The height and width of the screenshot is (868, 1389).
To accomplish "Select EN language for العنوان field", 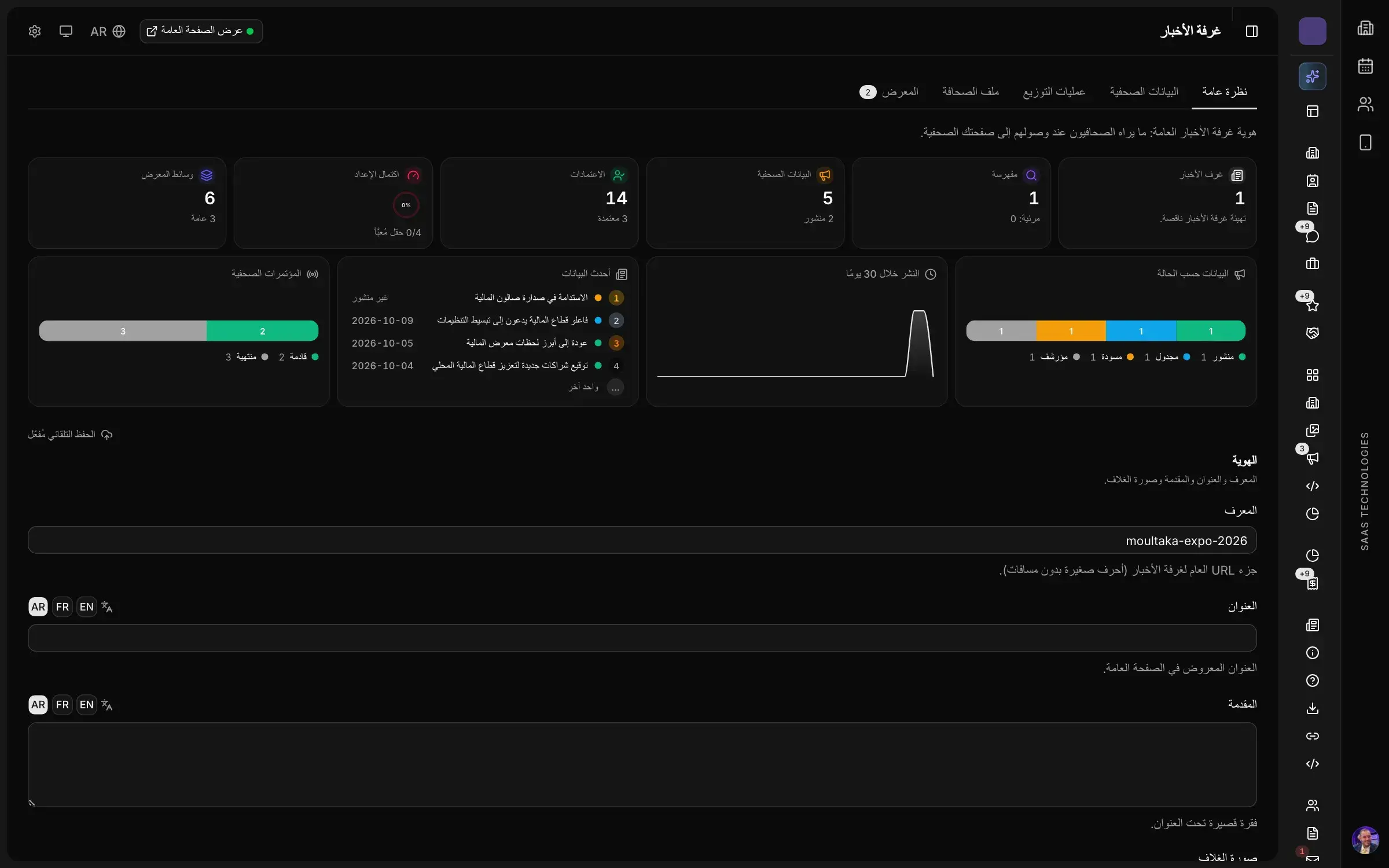I will [87, 606].
